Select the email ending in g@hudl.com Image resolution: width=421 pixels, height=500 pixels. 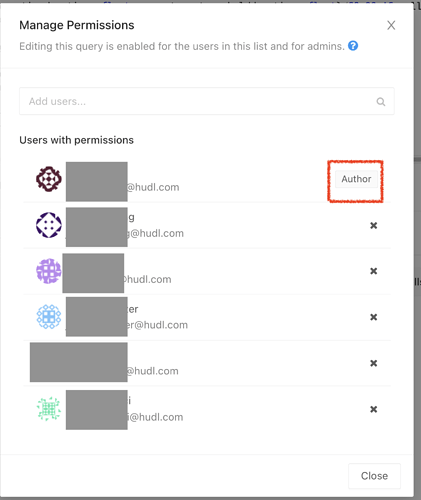[156, 233]
